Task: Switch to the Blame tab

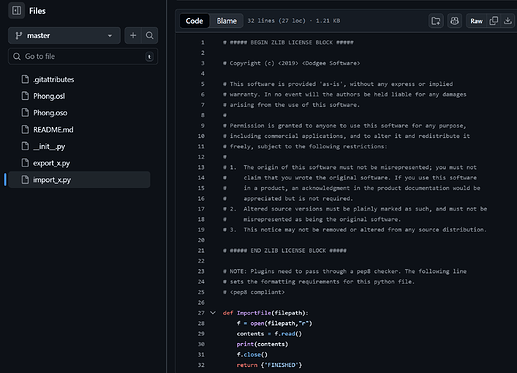Action: tap(227, 21)
